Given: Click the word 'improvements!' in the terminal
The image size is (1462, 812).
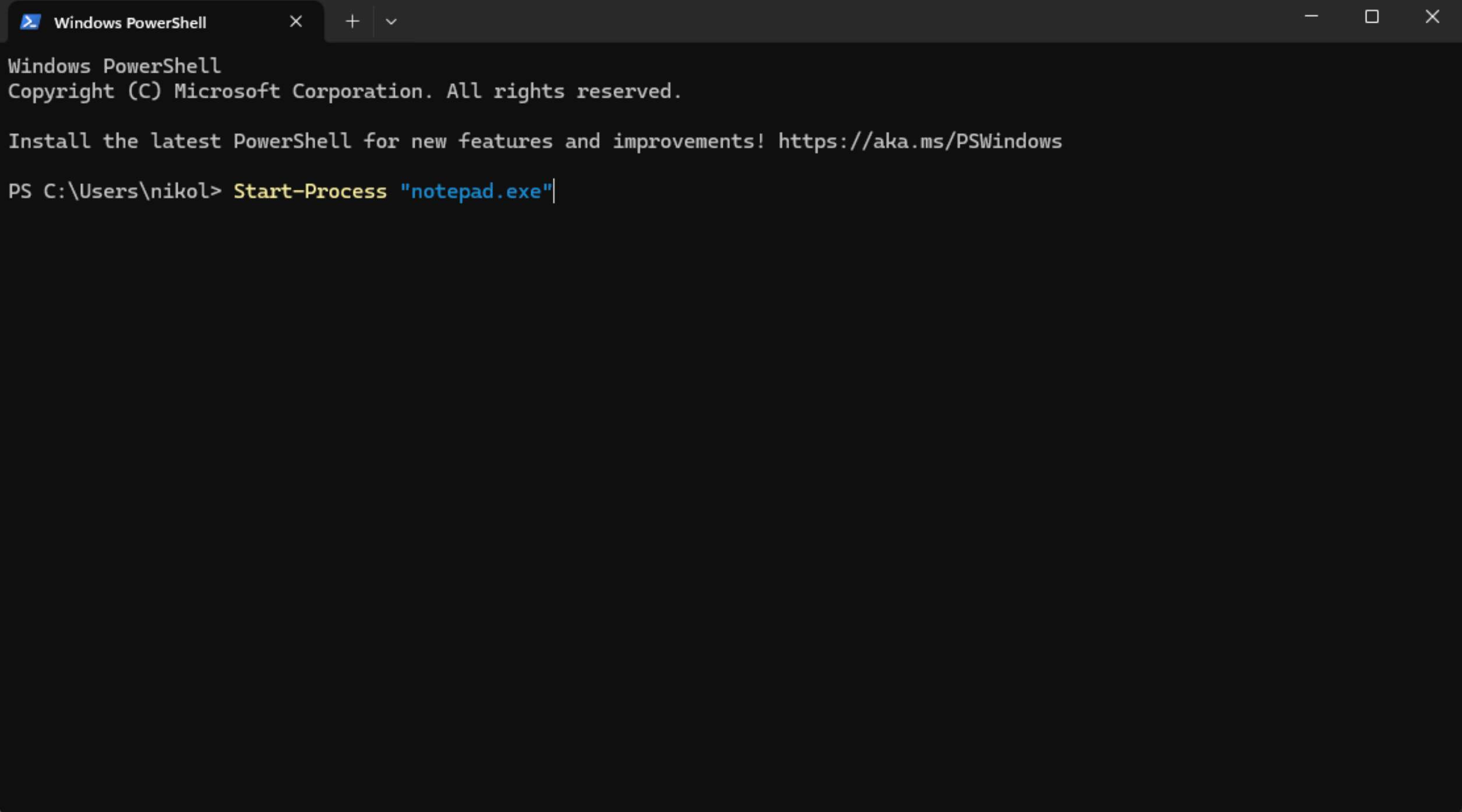Looking at the screenshot, I should point(689,142).
